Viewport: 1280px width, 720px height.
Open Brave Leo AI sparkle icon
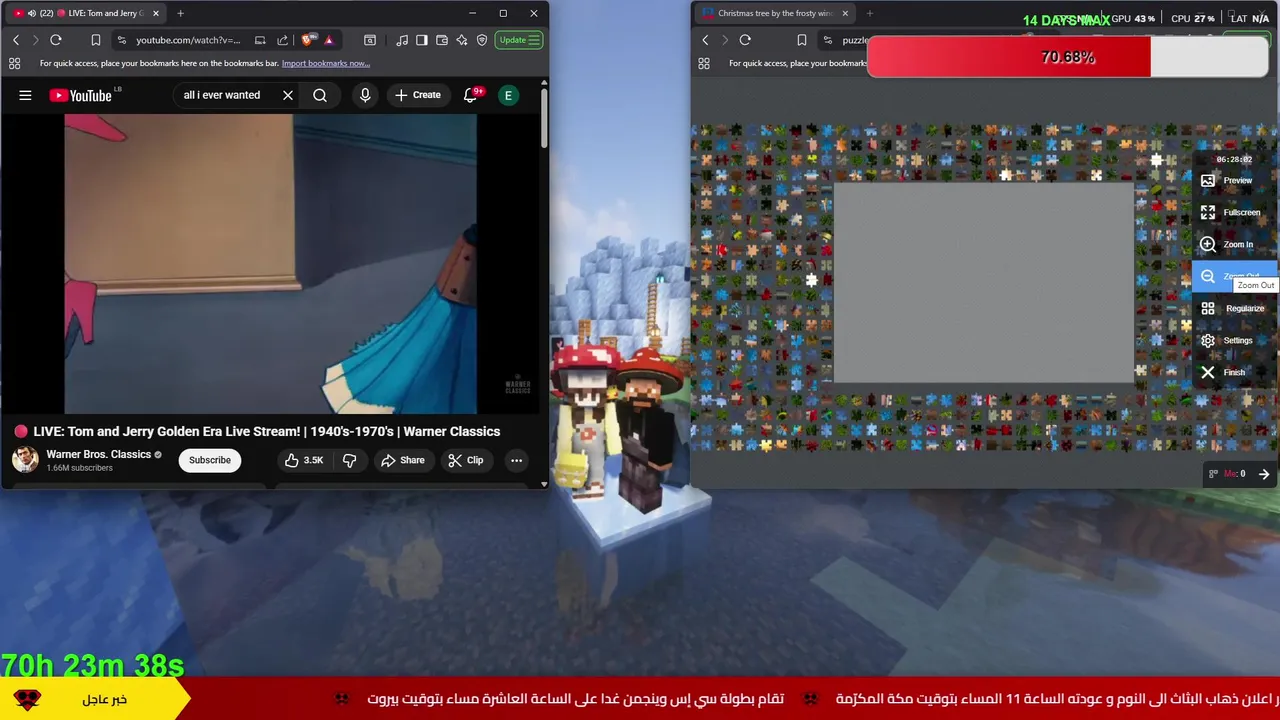[462, 40]
